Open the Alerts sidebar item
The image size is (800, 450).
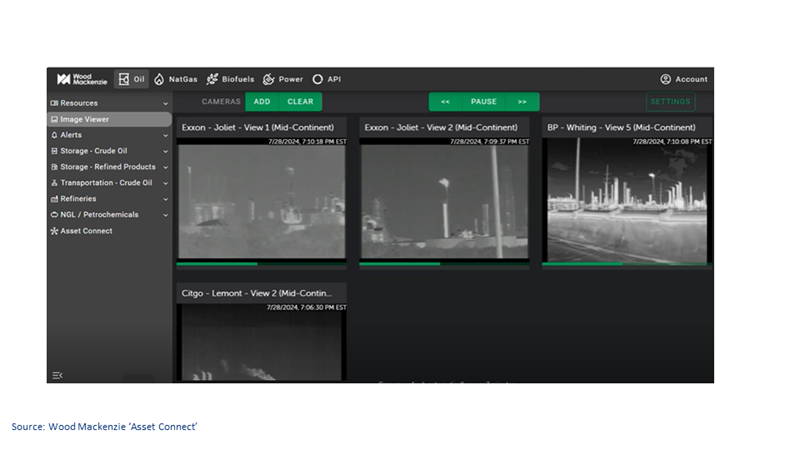click(70, 135)
